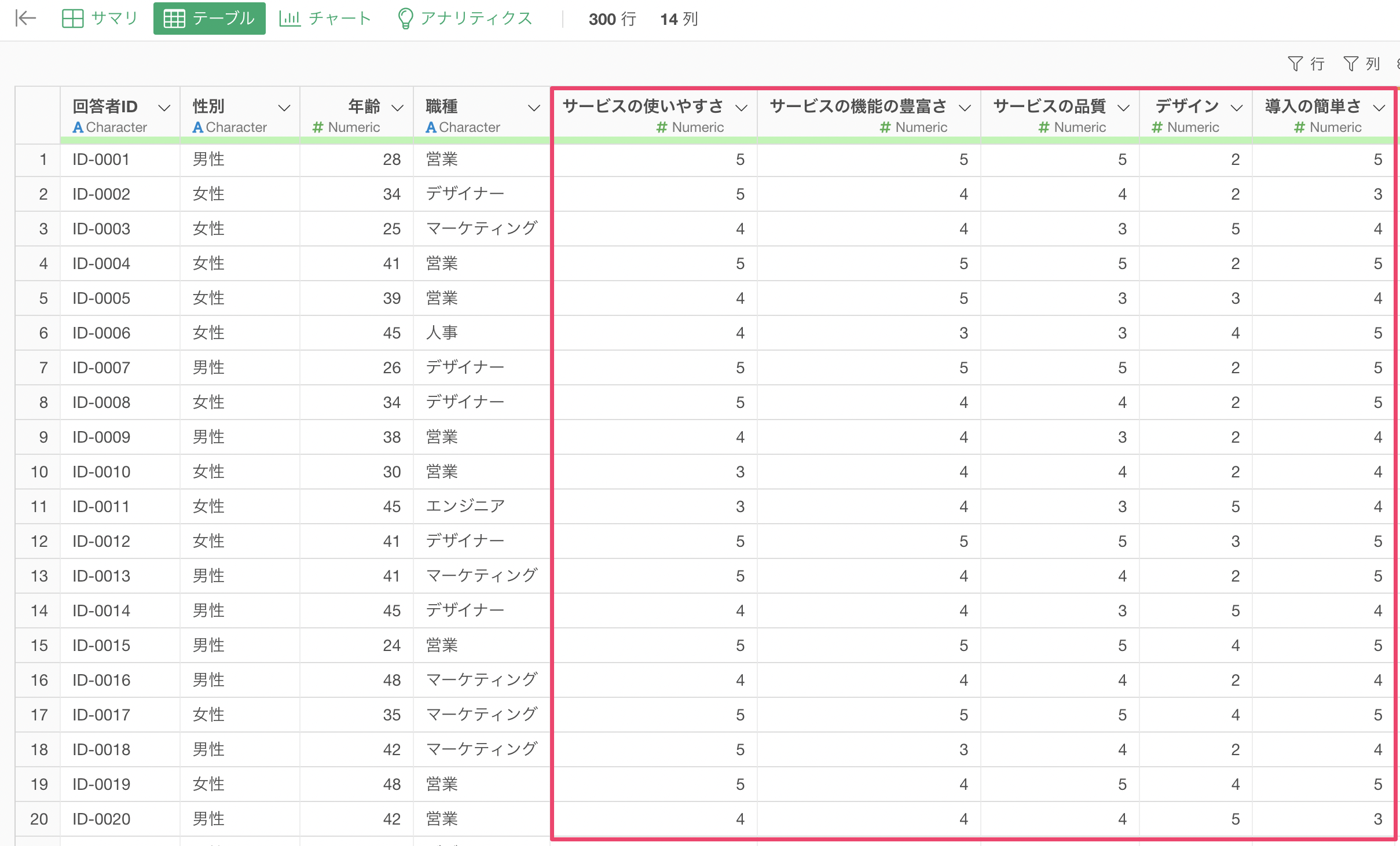Screen dimensions: 1400x846
Task: Click the マーケティング cell for ID-0018
Action: point(481,750)
